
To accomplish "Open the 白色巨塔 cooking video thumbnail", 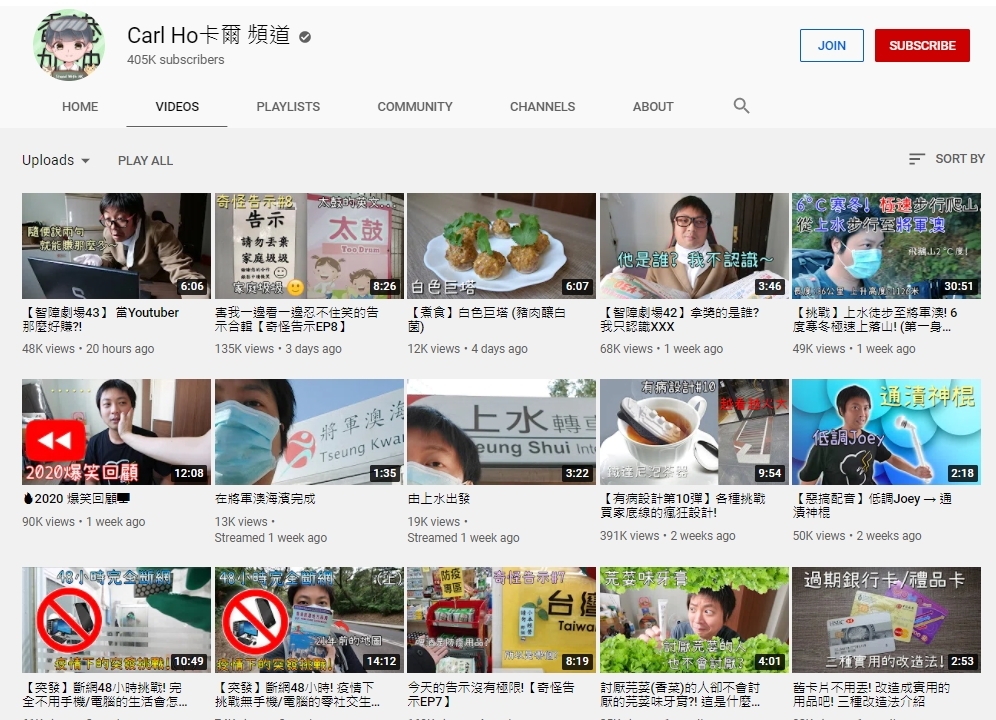I will (501, 246).
